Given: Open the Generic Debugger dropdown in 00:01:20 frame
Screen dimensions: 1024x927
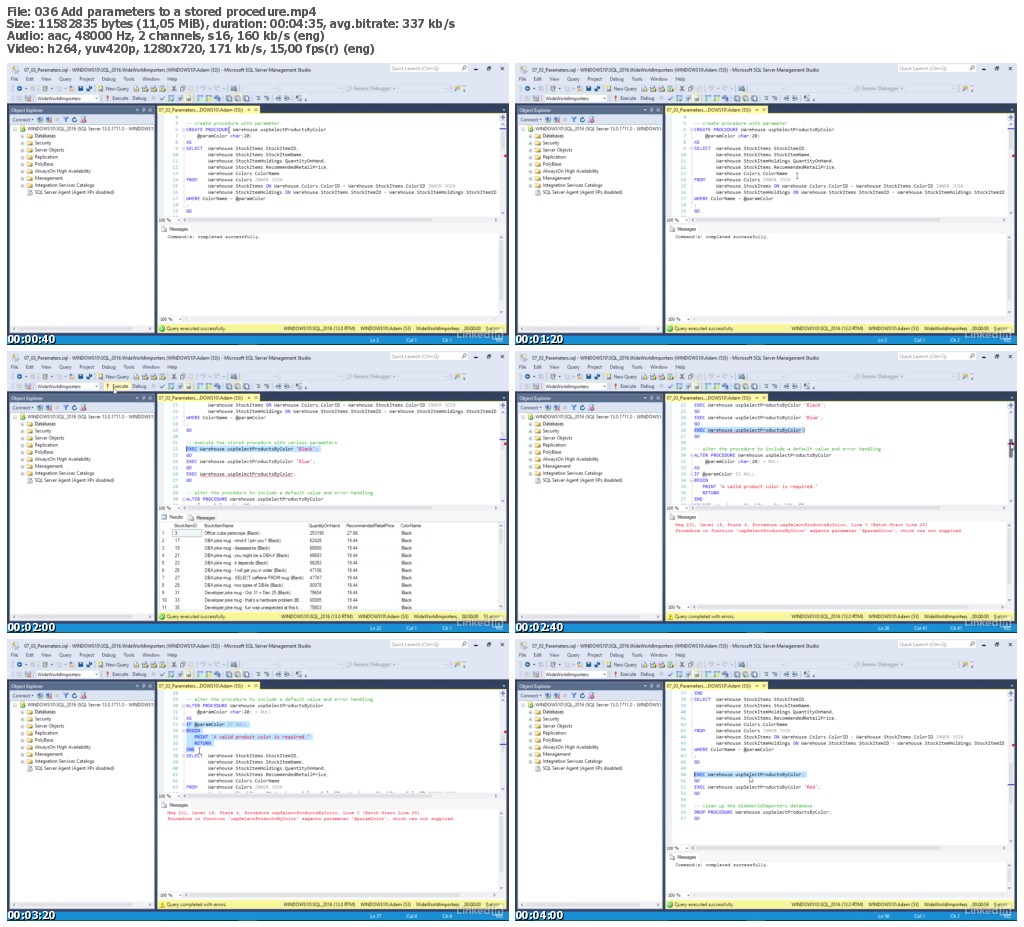Looking at the screenshot, I should tap(876, 89).
